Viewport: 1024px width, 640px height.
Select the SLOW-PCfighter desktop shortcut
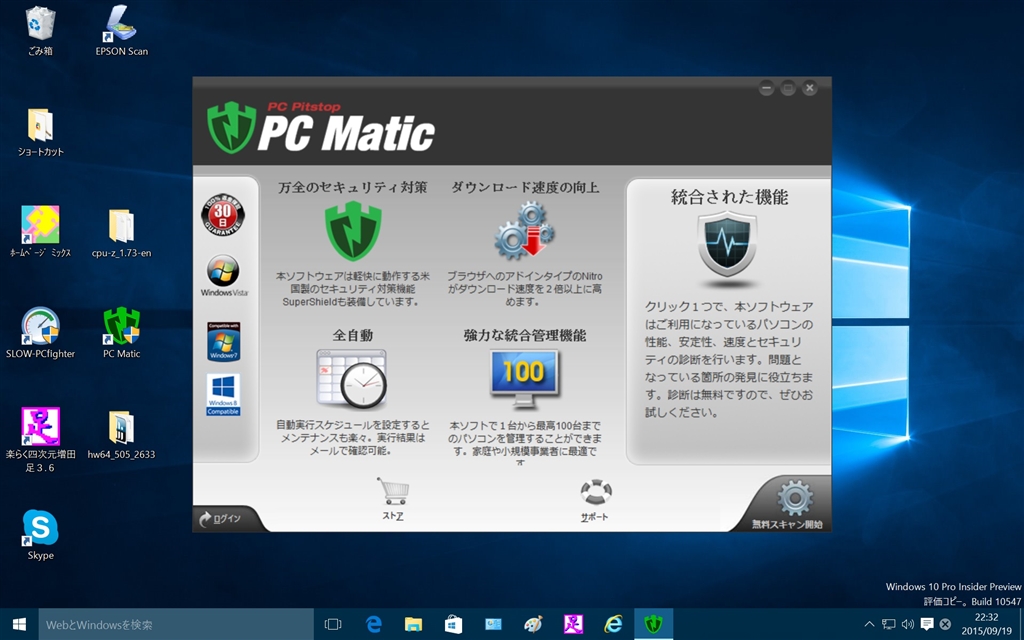(x=40, y=333)
